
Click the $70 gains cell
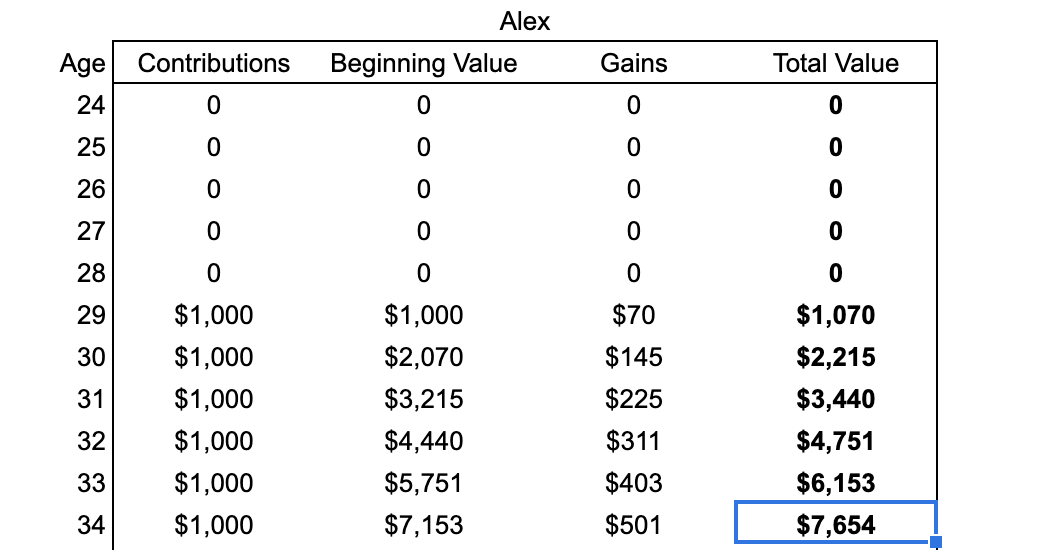coord(634,315)
